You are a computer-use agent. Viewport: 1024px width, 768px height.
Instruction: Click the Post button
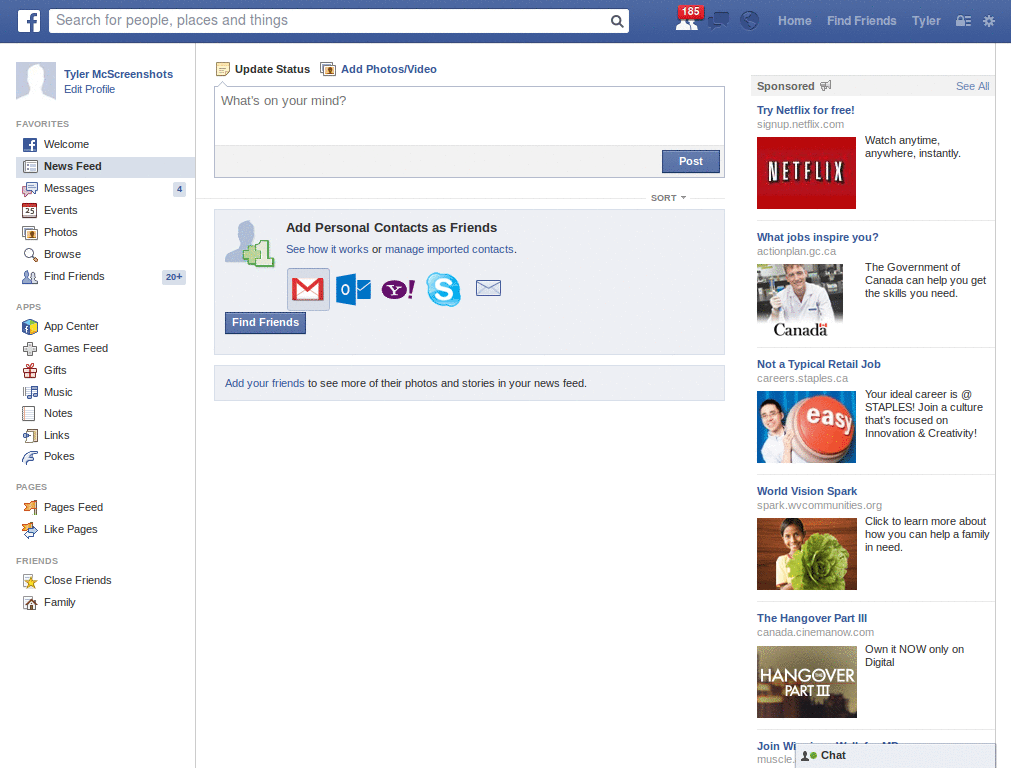(x=690, y=161)
